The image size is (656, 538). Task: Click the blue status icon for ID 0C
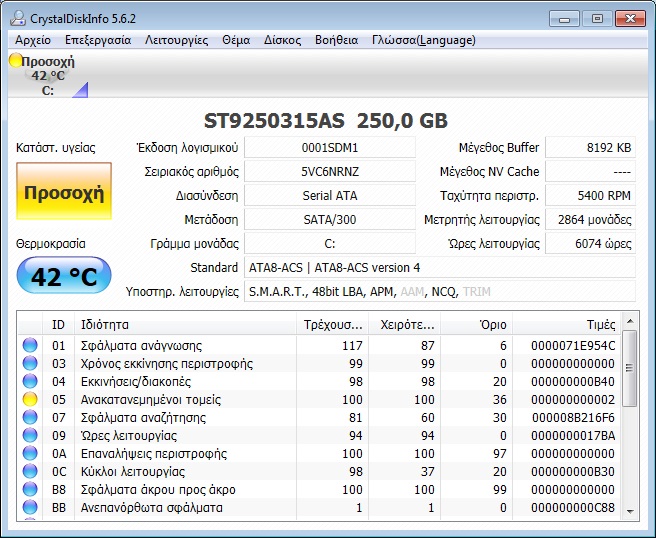point(30,471)
